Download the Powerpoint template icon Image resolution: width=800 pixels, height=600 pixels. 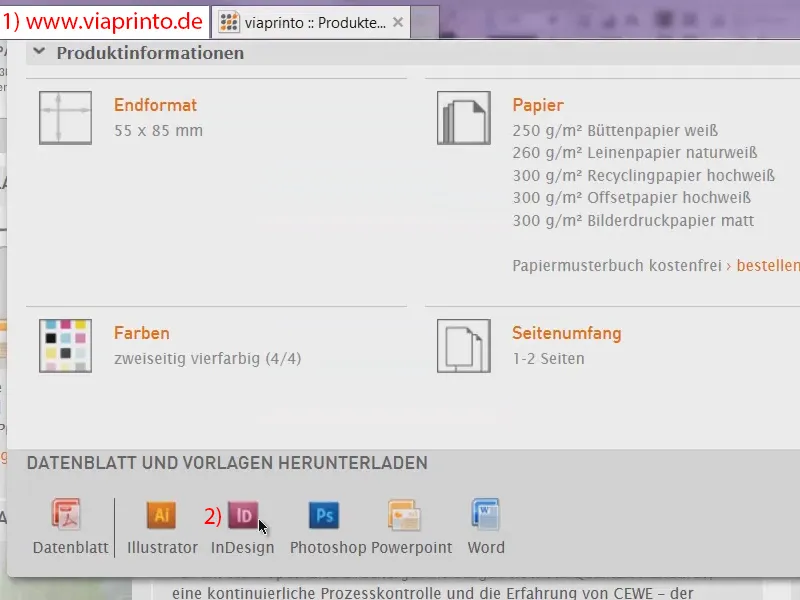[404, 515]
